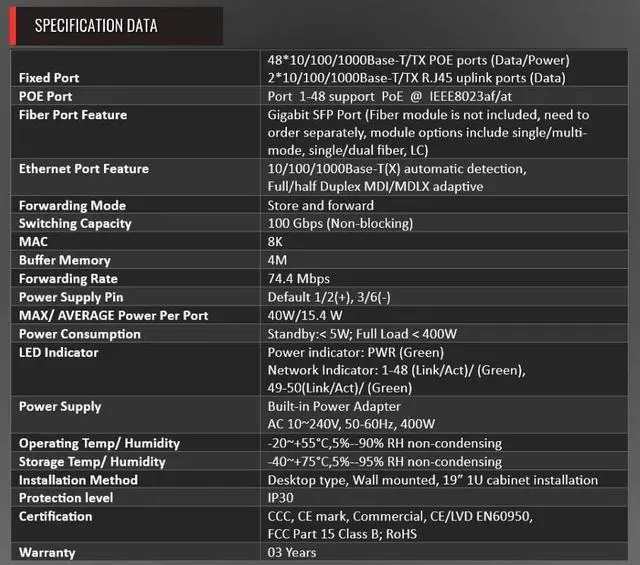Click the POE Port label
The image size is (640, 565).
point(45,96)
